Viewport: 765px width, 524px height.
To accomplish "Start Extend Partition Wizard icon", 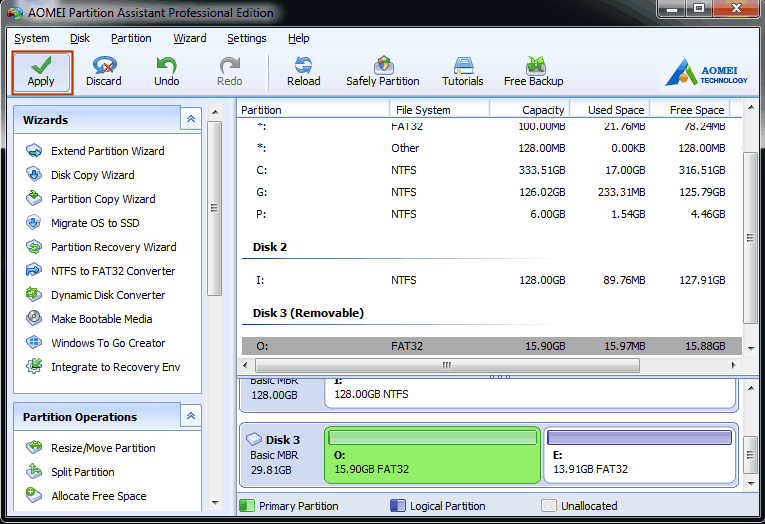I will coord(34,151).
